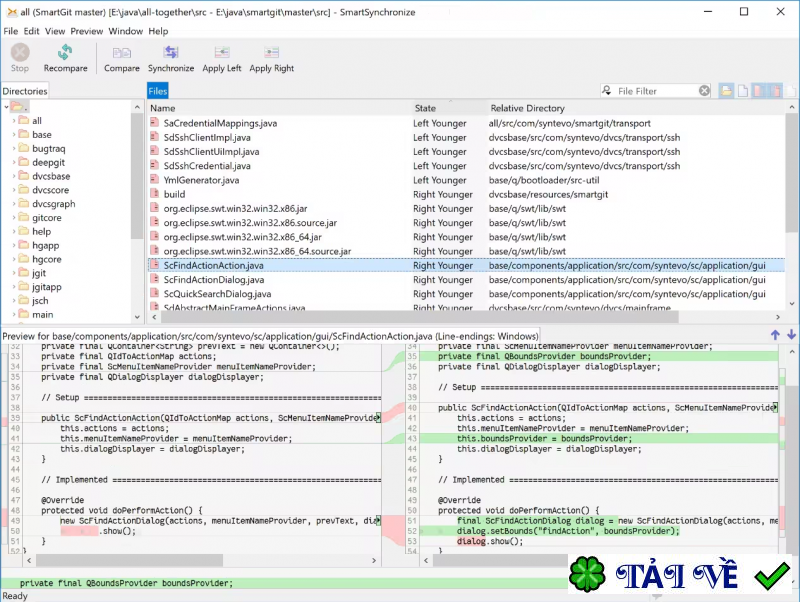800x602 pixels.
Task: Start Synchronize from the toolbar
Action: click(171, 58)
